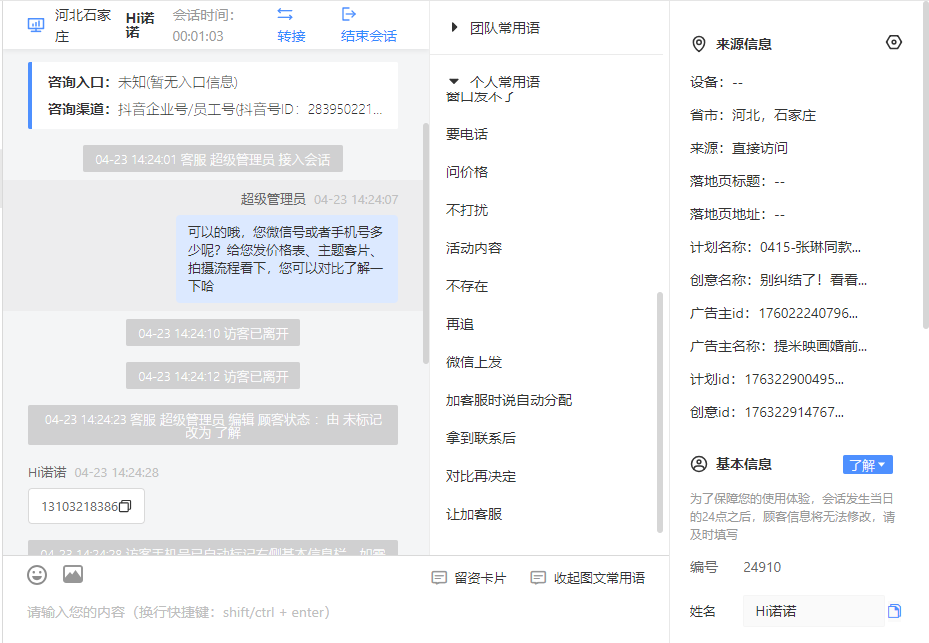Select the 活动内容 quick phrase
Viewport: 929px width, 643px height.
(474, 248)
